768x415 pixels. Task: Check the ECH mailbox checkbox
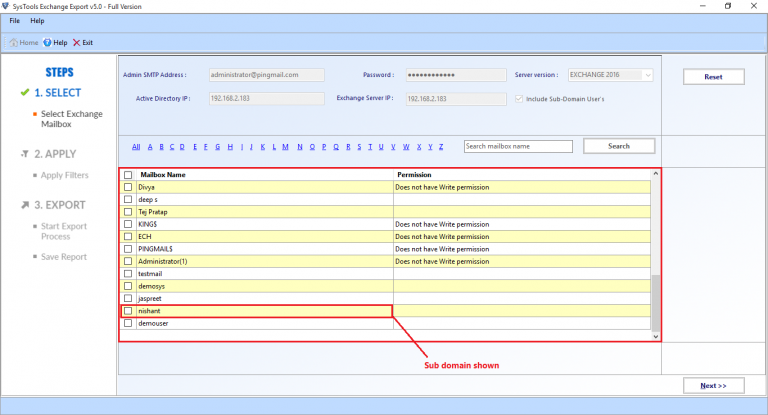tap(128, 237)
